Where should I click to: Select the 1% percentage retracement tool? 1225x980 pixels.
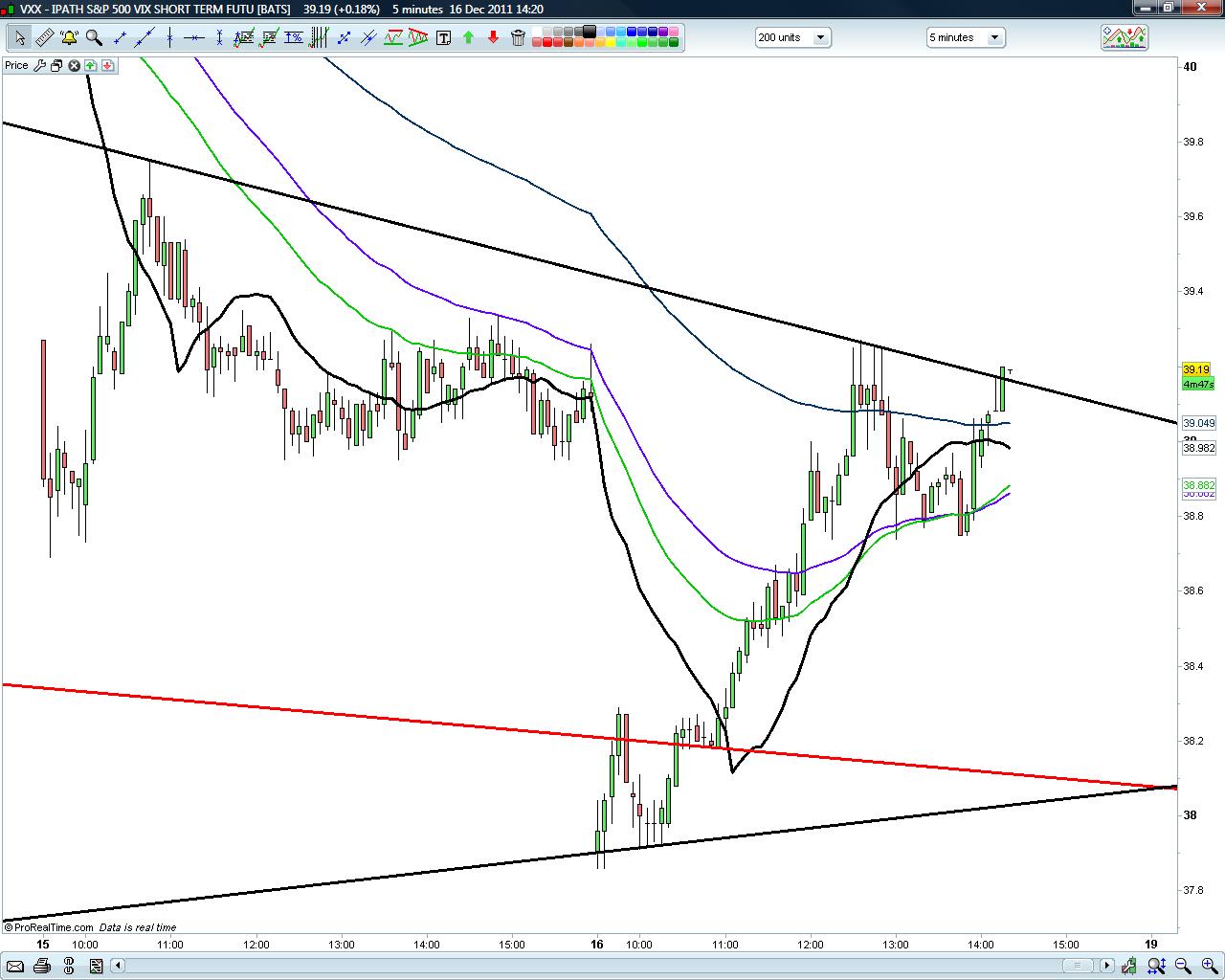coord(293,38)
